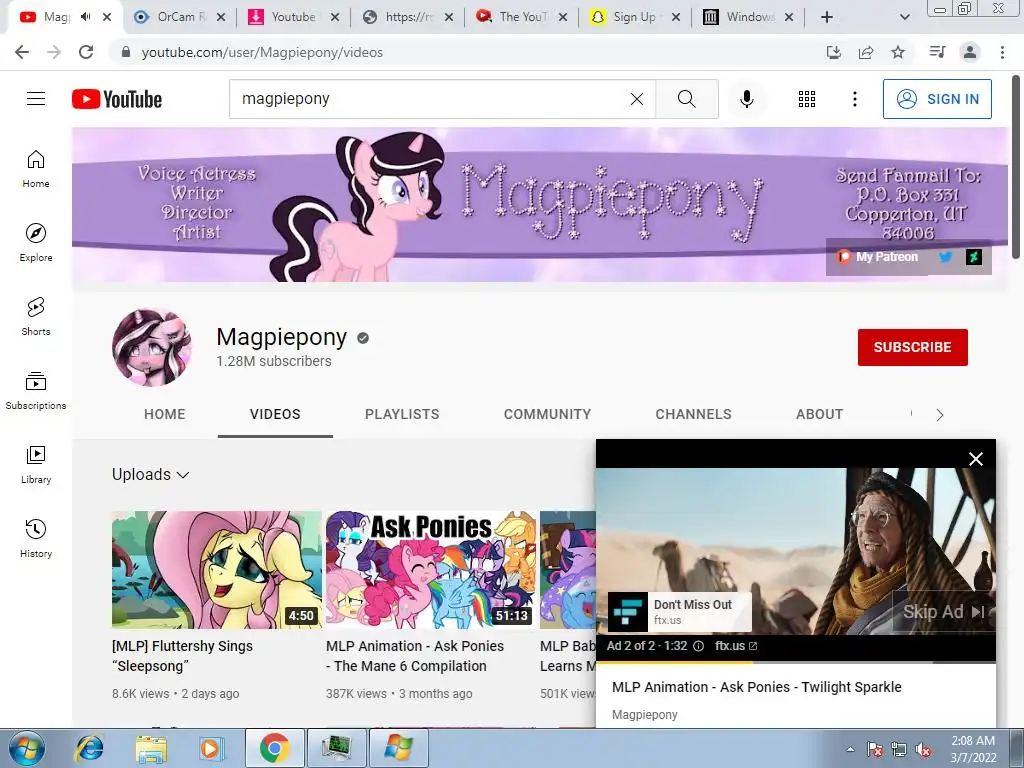
Task: Clear the search box with X
Action: click(637, 99)
